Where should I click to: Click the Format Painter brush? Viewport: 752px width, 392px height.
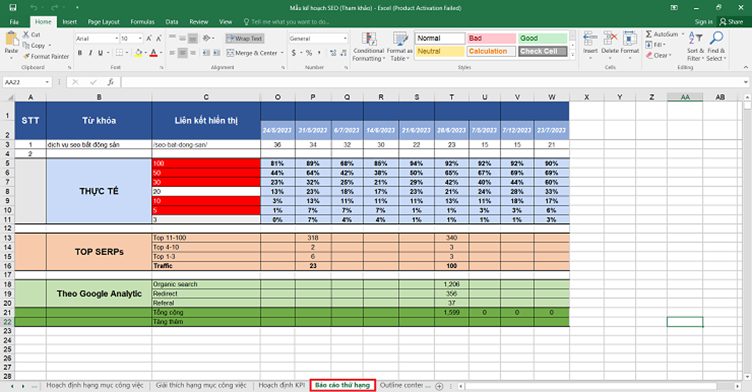pyautogui.click(x=26, y=57)
